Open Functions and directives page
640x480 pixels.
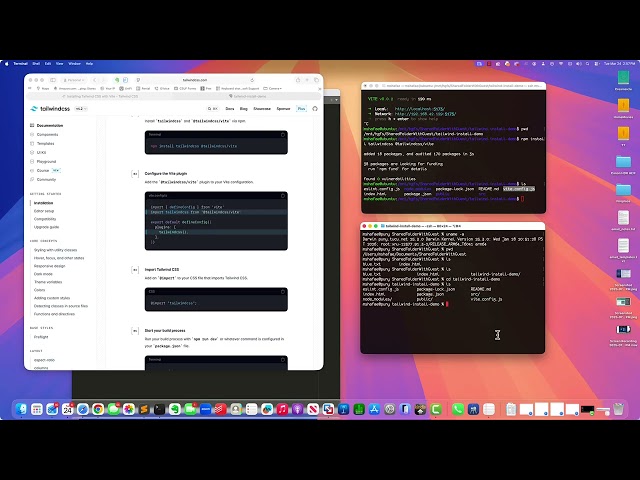[x=54, y=314]
